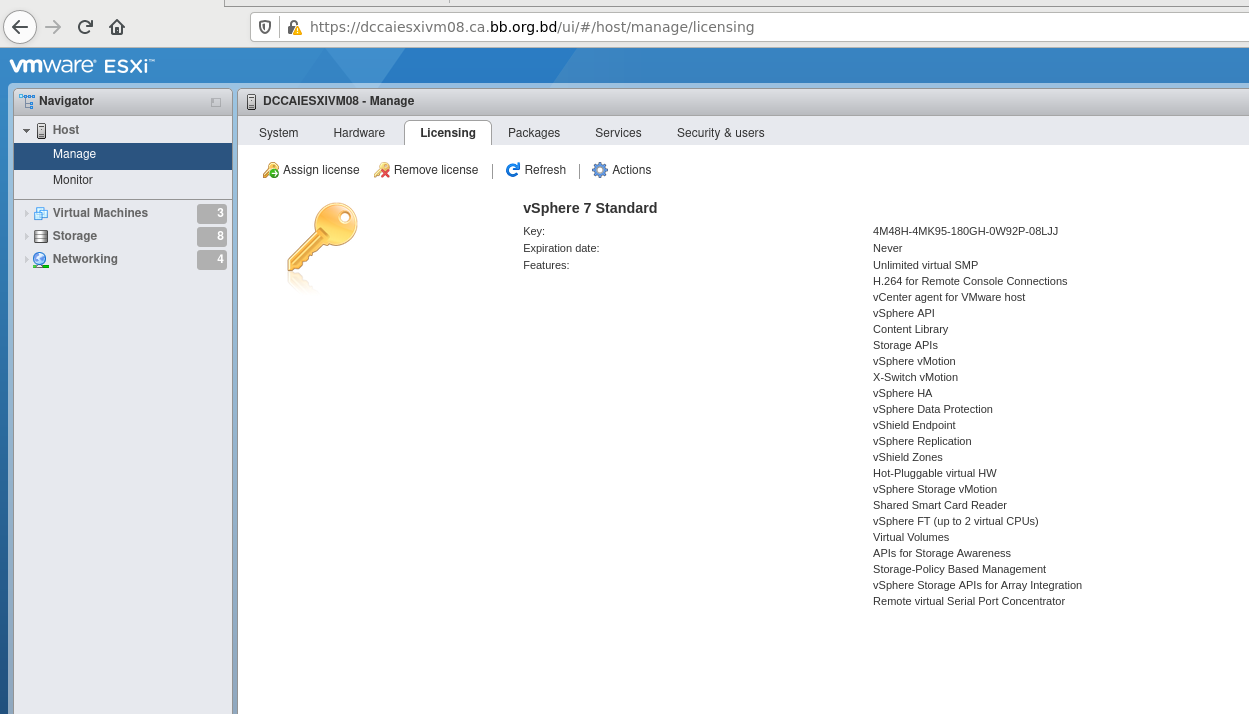Click the Virtual Machines count badge 3
The image size is (1249, 714).
point(212,213)
